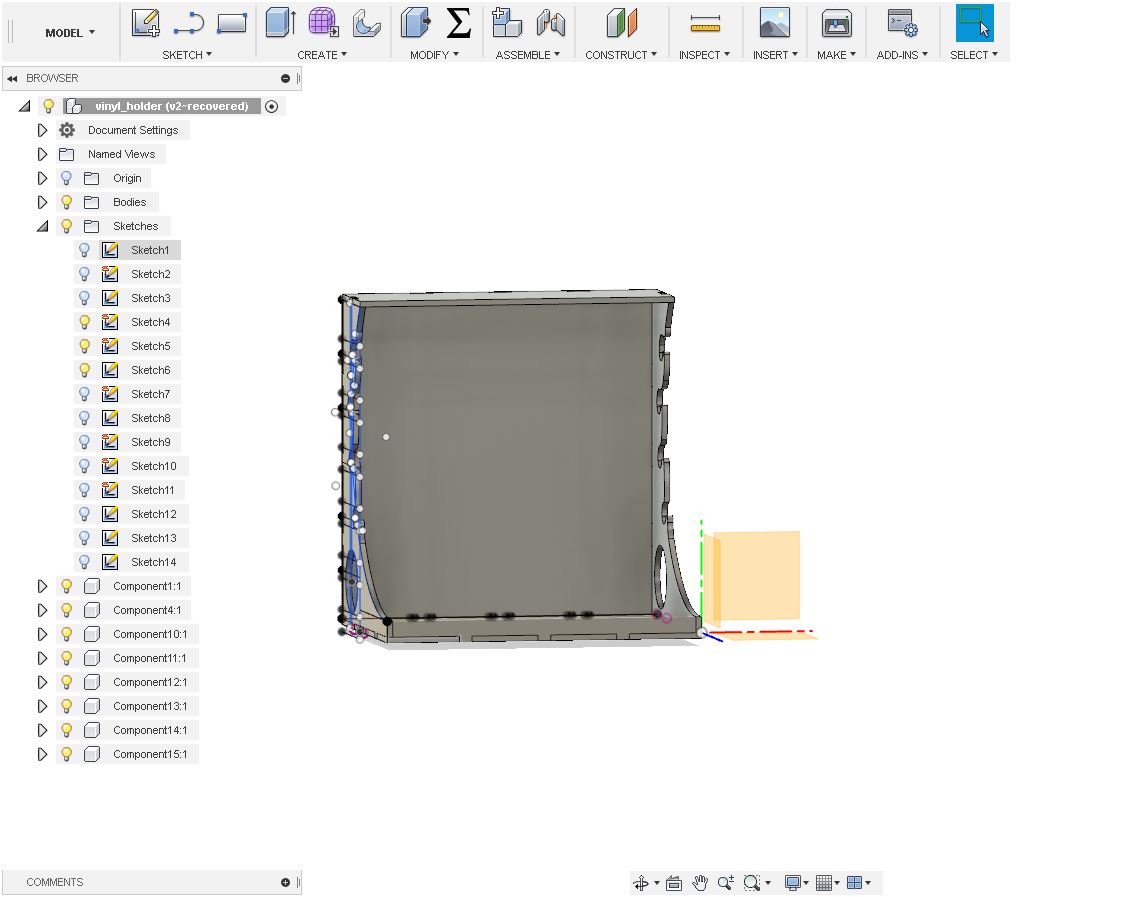Open the Change Parameters sigma icon

coord(458,23)
